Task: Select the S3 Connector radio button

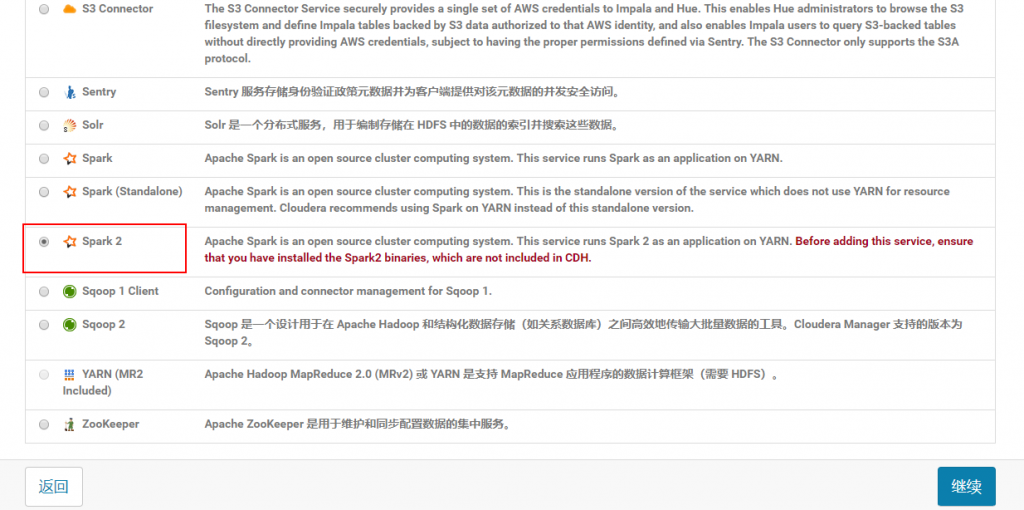Action: click(44, 9)
